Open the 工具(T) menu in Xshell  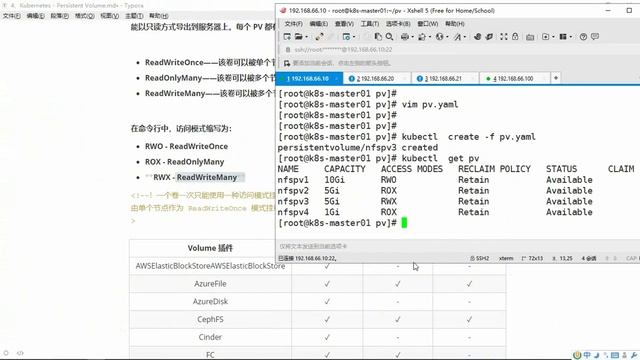coord(370,24)
